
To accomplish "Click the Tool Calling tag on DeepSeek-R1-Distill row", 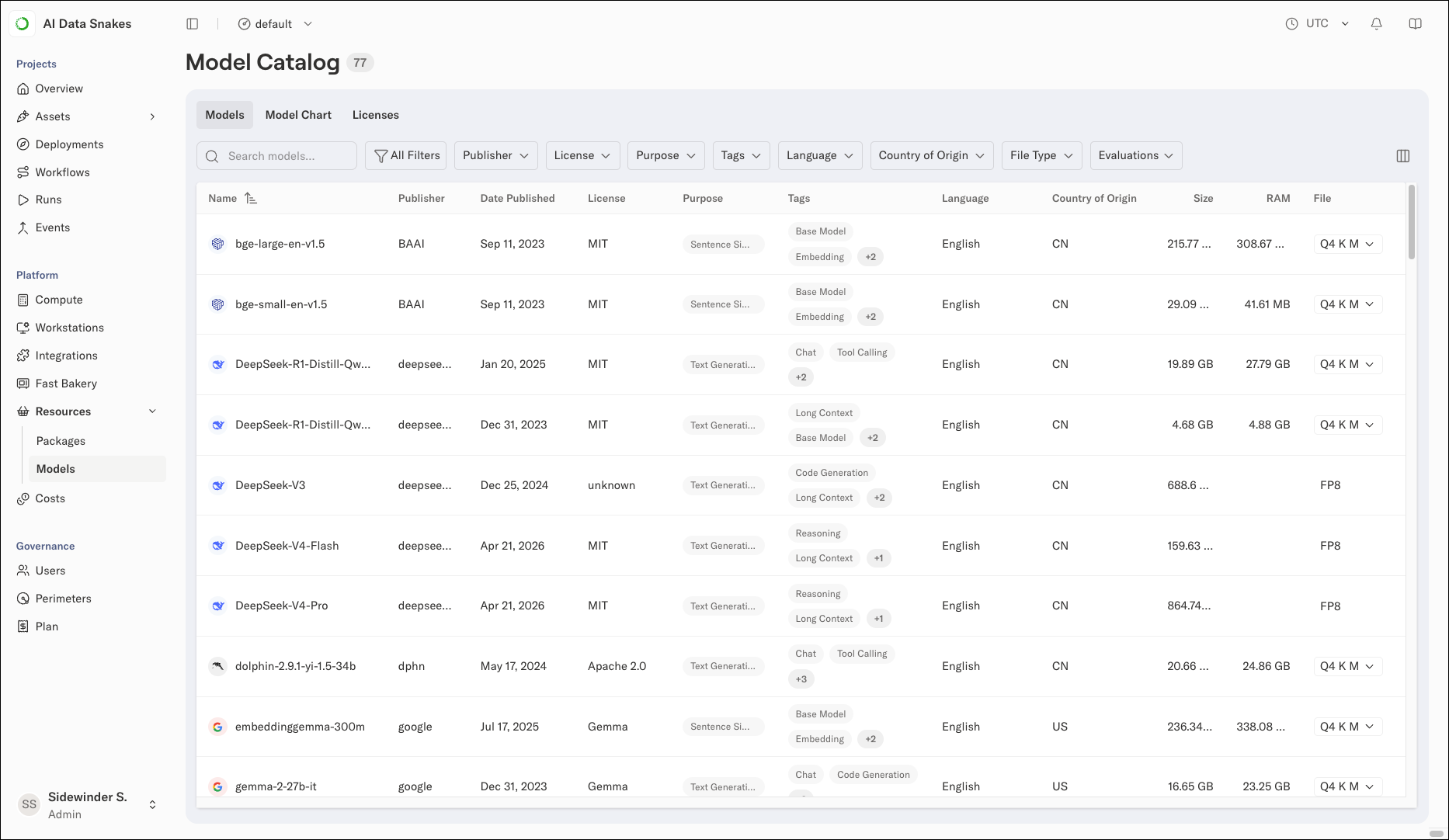I will tap(862, 352).
